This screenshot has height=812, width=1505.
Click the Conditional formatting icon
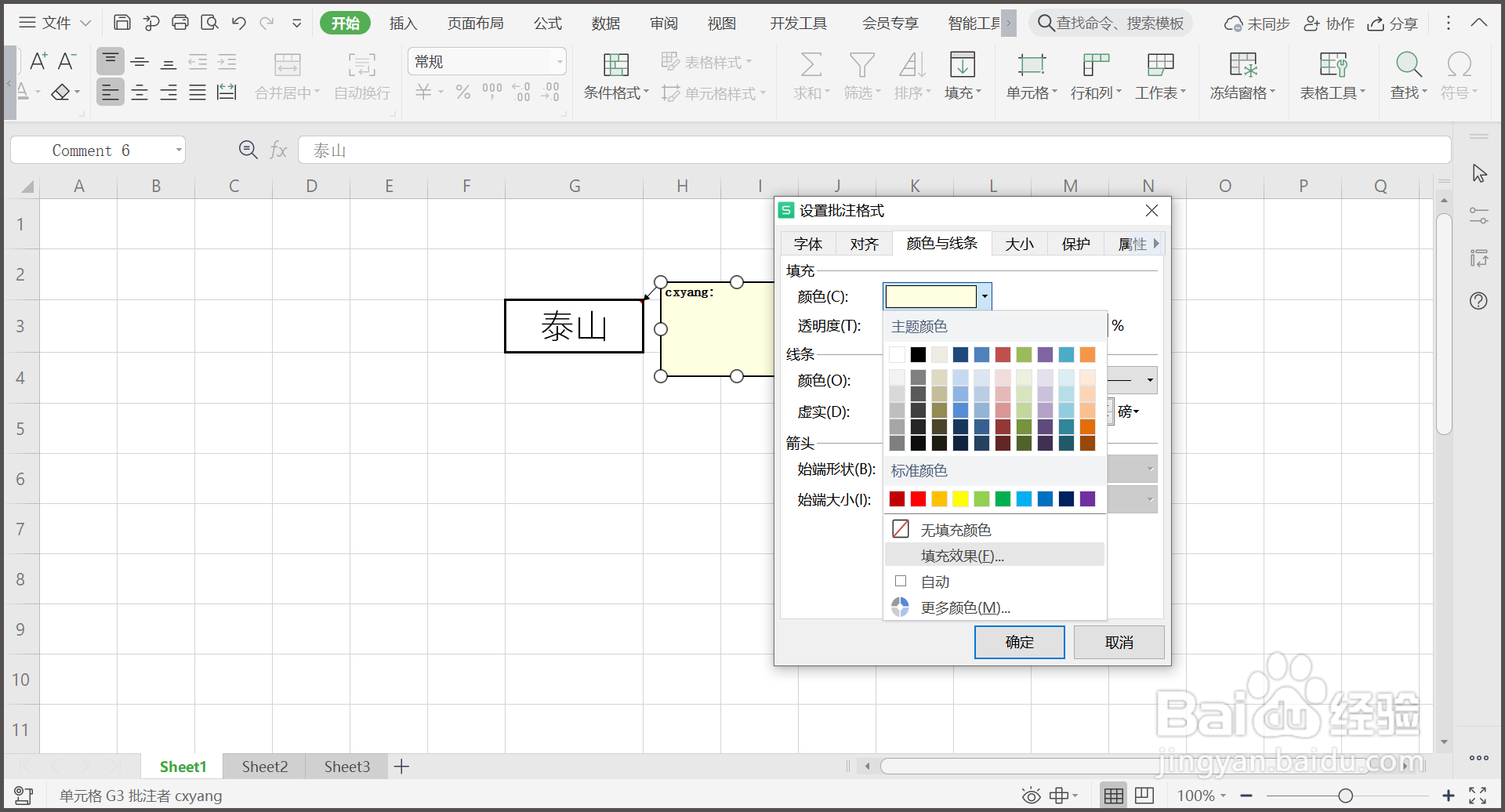(x=616, y=64)
